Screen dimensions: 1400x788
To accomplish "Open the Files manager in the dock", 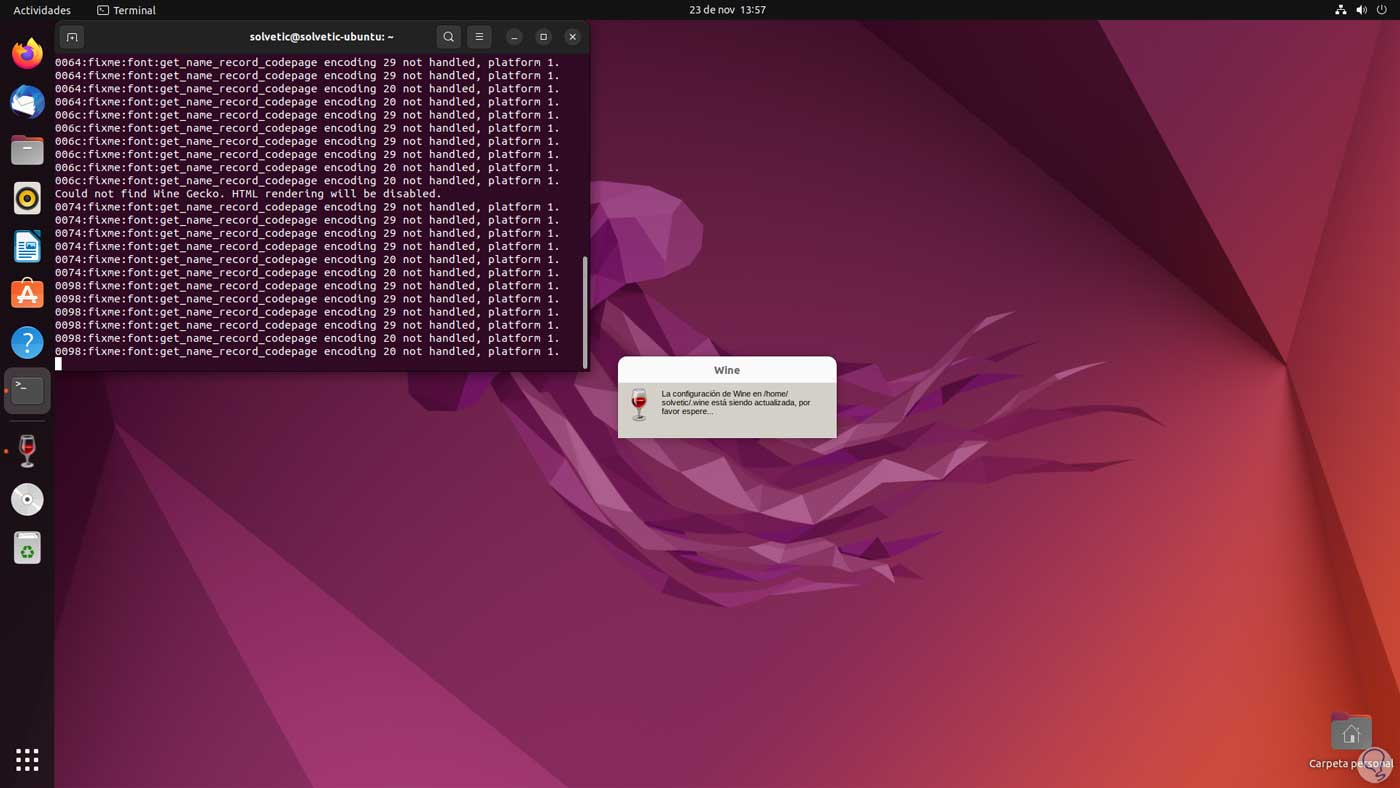I will pyautogui.click(x=27, y=150).
